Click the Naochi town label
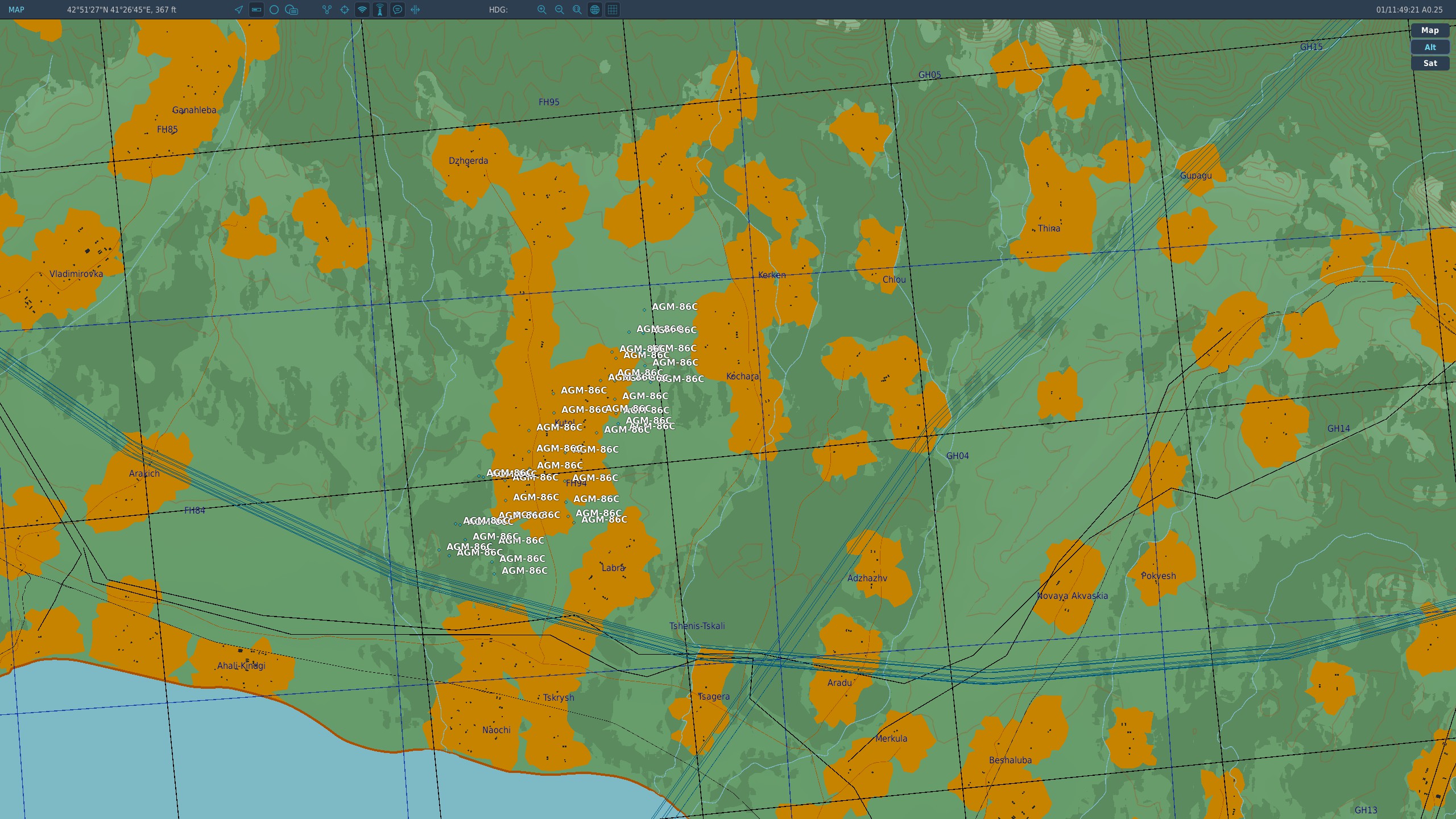Screen dimensions: 1456x819 point(496,730)
